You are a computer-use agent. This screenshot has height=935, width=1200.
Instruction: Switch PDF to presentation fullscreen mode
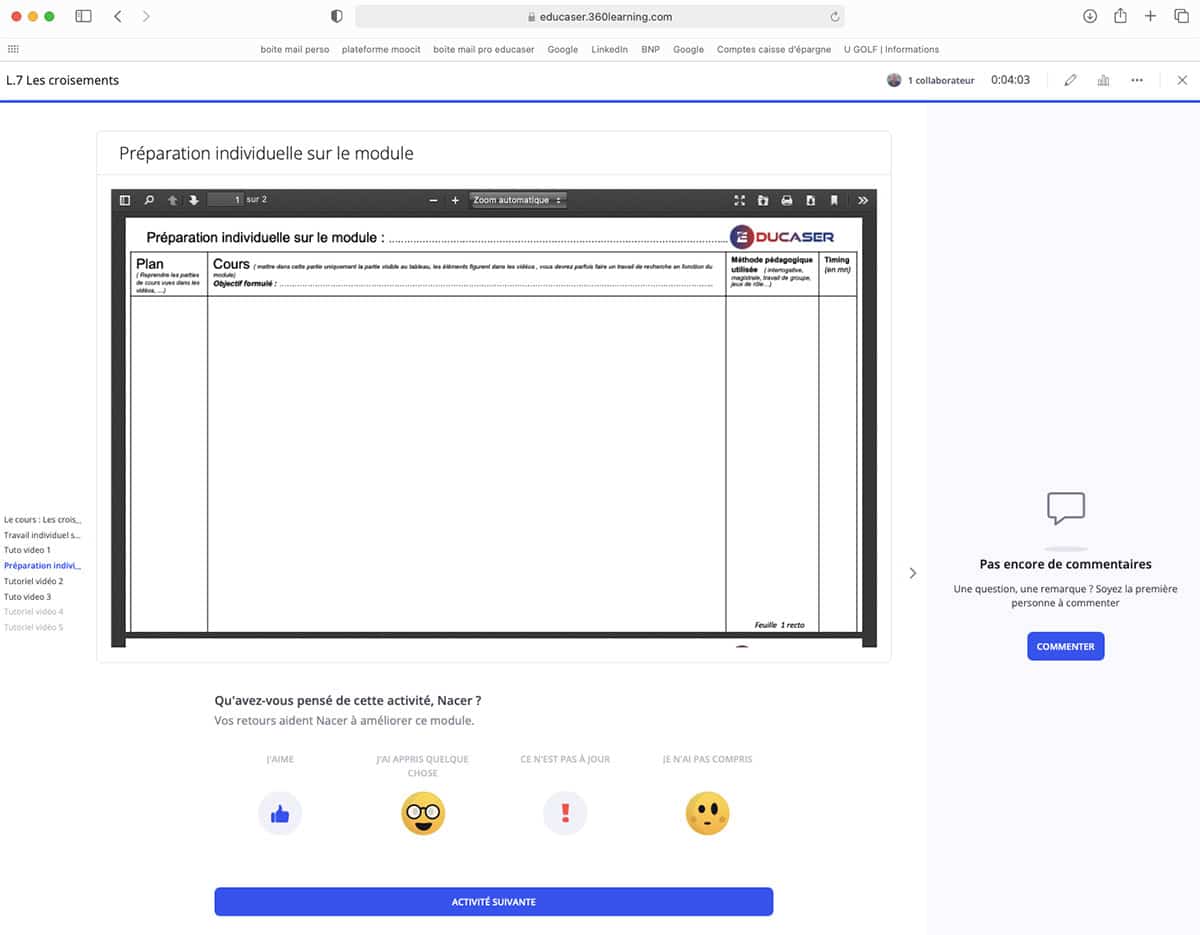(740, 200)
